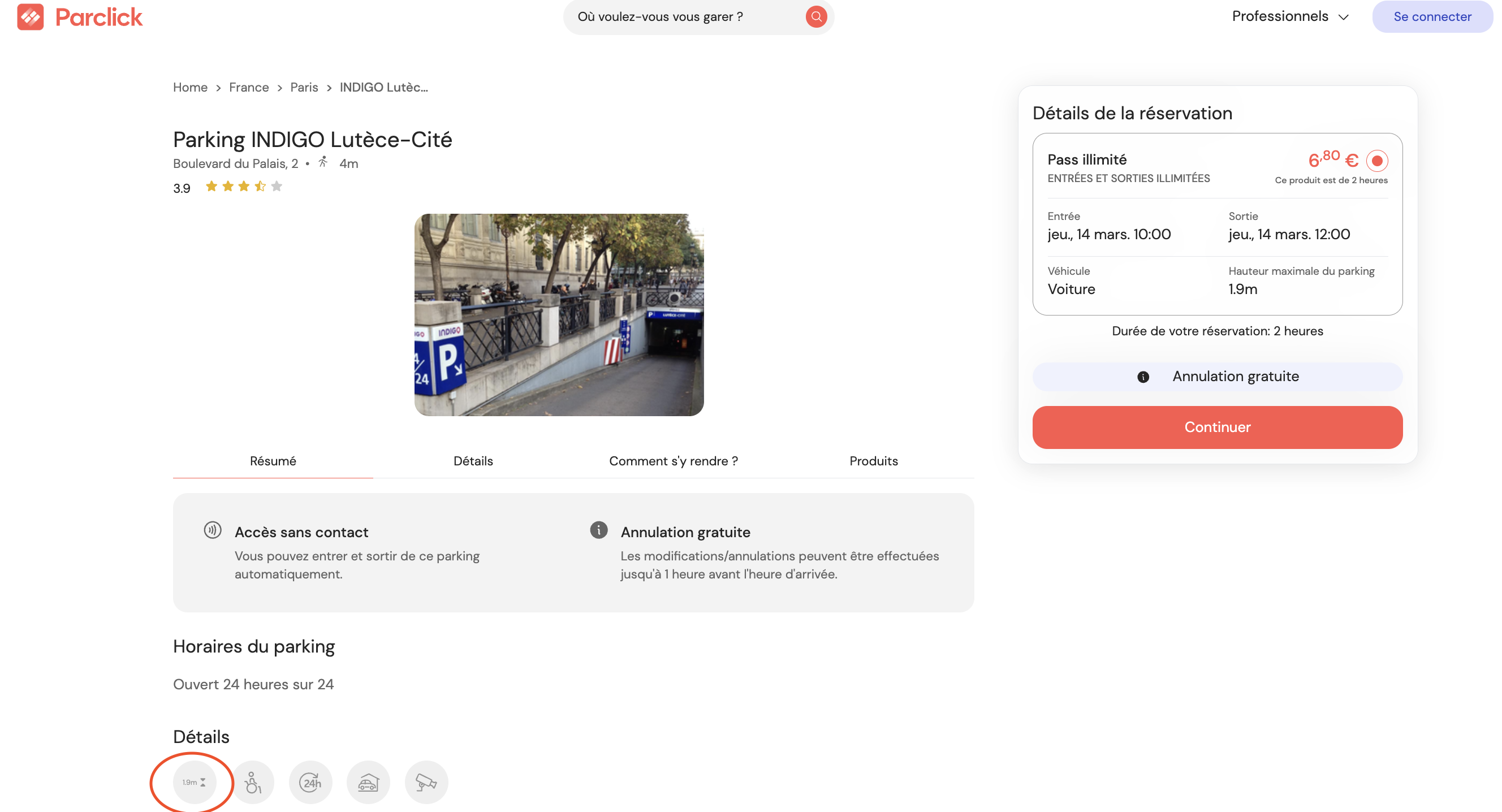Switch to the Détails tab
The width and height of the screenshot is (1502, 812).
(473, 460)
